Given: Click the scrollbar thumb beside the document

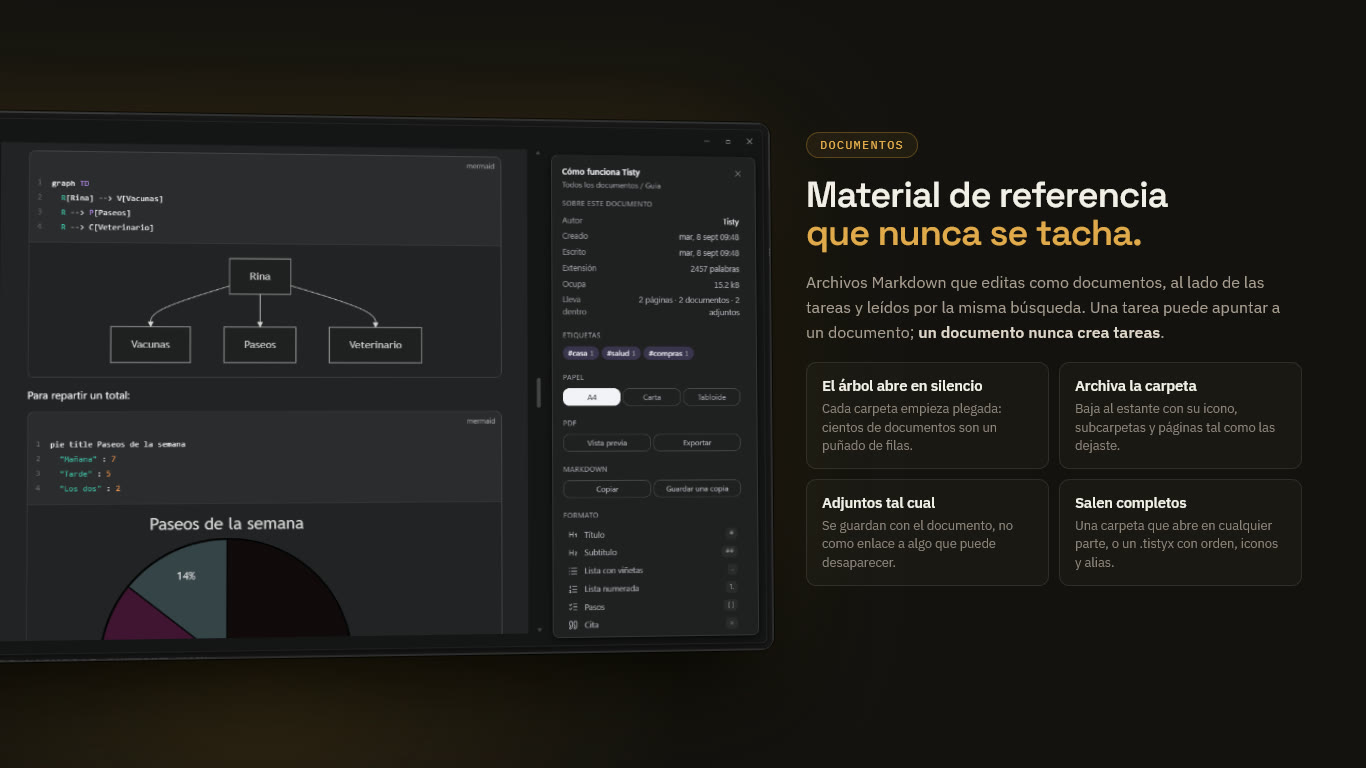Looking at the screenshot, I should coord(539,392).
